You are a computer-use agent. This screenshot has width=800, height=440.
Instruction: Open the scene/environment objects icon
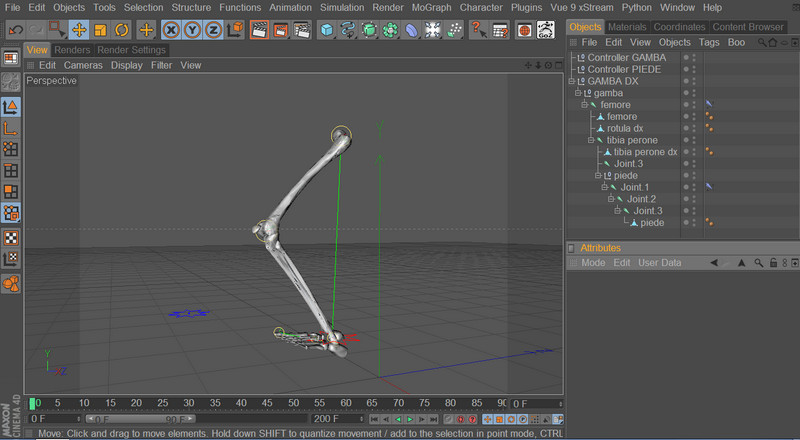click(433, 30)
